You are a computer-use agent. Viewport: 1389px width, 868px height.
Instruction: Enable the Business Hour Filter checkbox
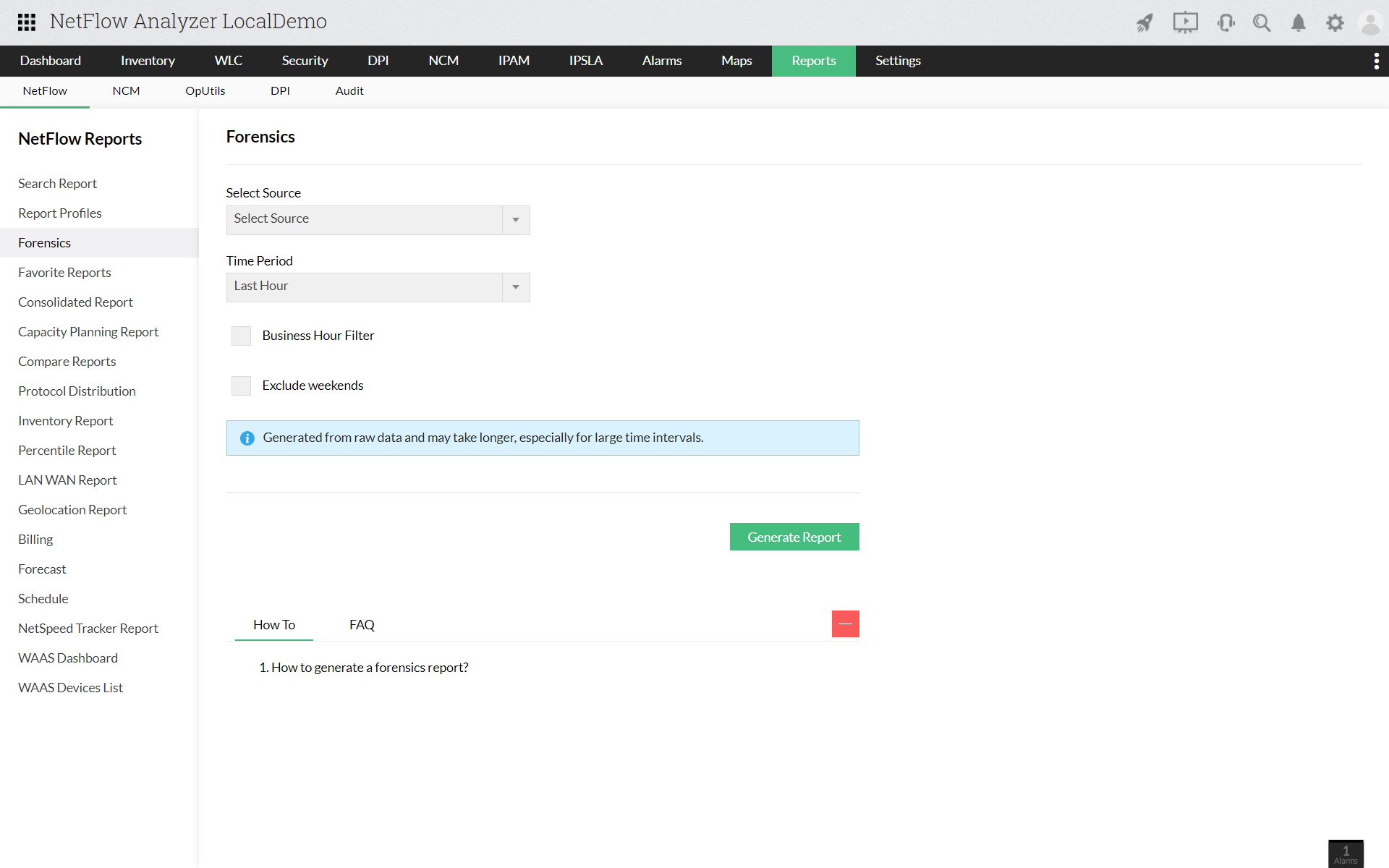241,336
